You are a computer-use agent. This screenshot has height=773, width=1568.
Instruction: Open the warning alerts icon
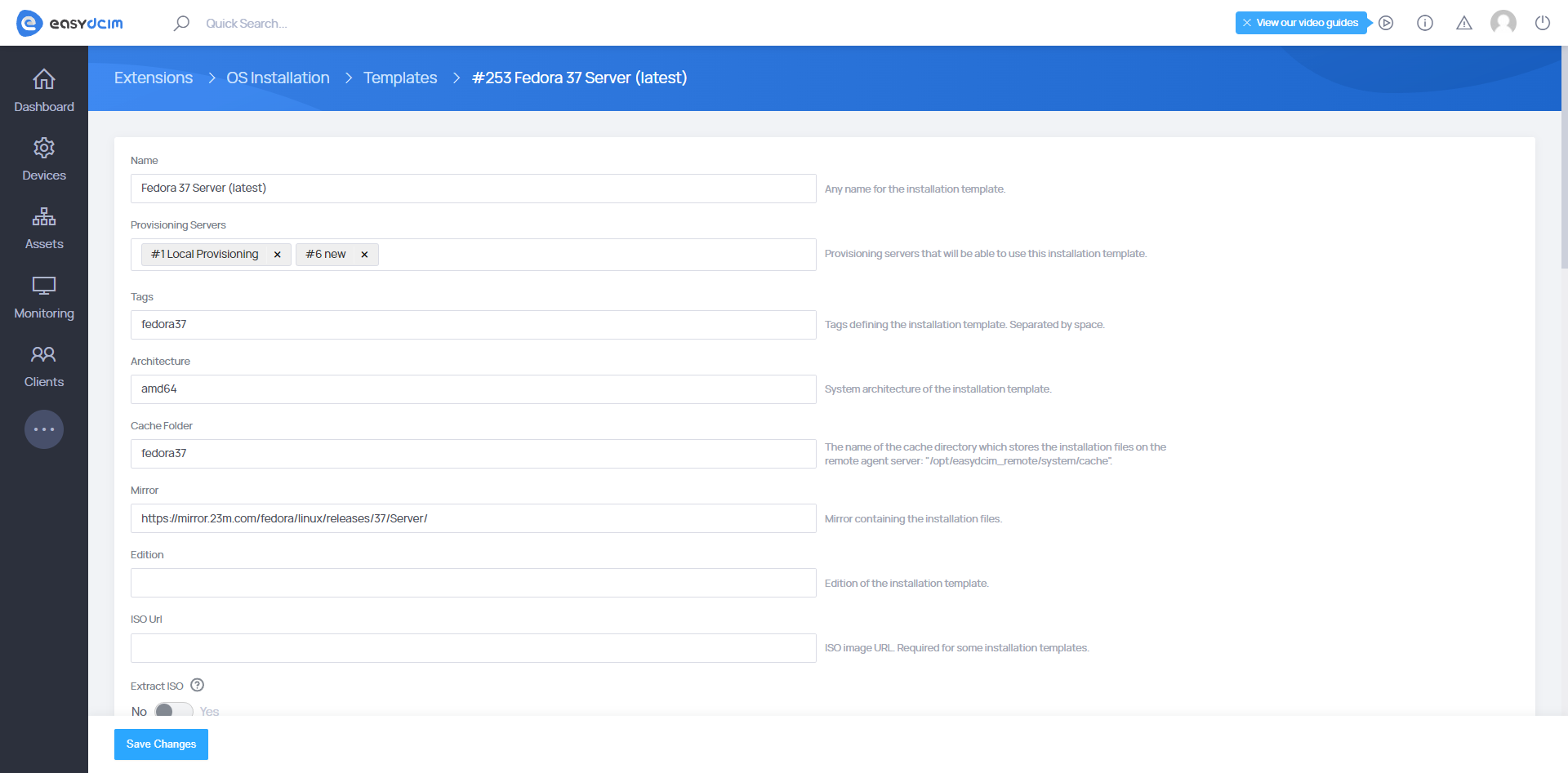pyautogui.click(x=1464, y=23)
